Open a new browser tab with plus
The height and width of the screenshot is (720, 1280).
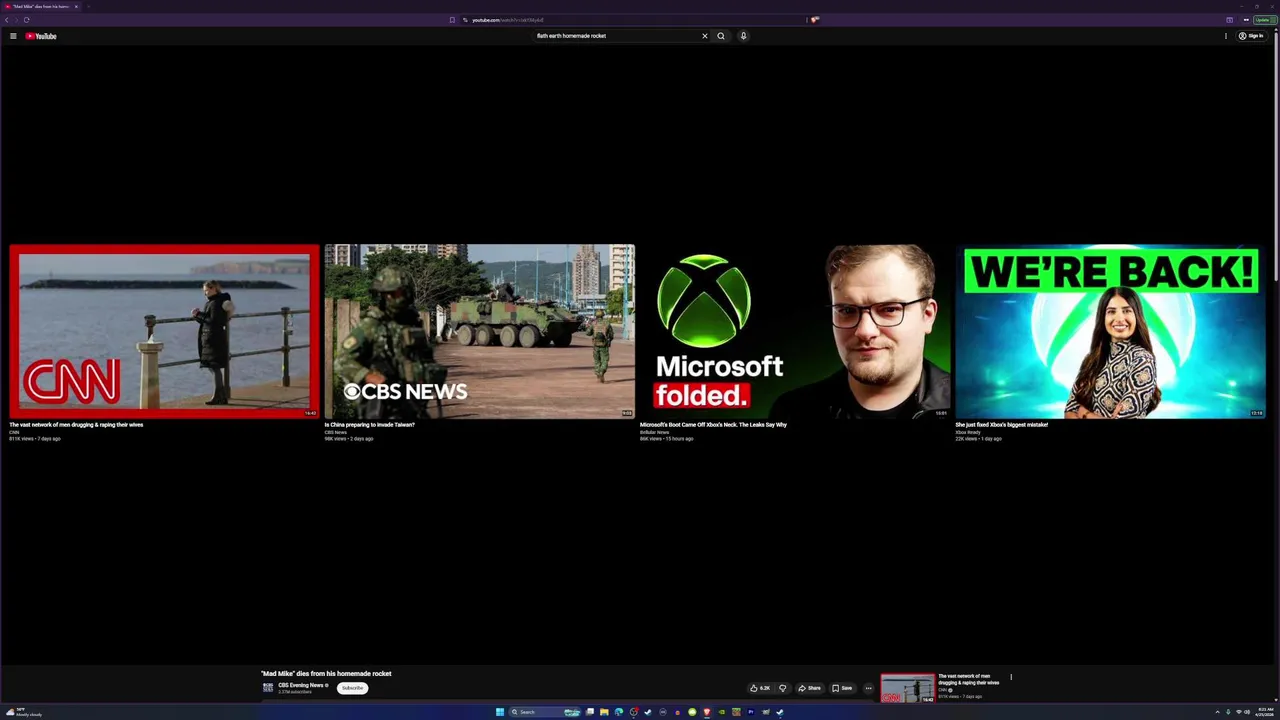coord(88,6)
